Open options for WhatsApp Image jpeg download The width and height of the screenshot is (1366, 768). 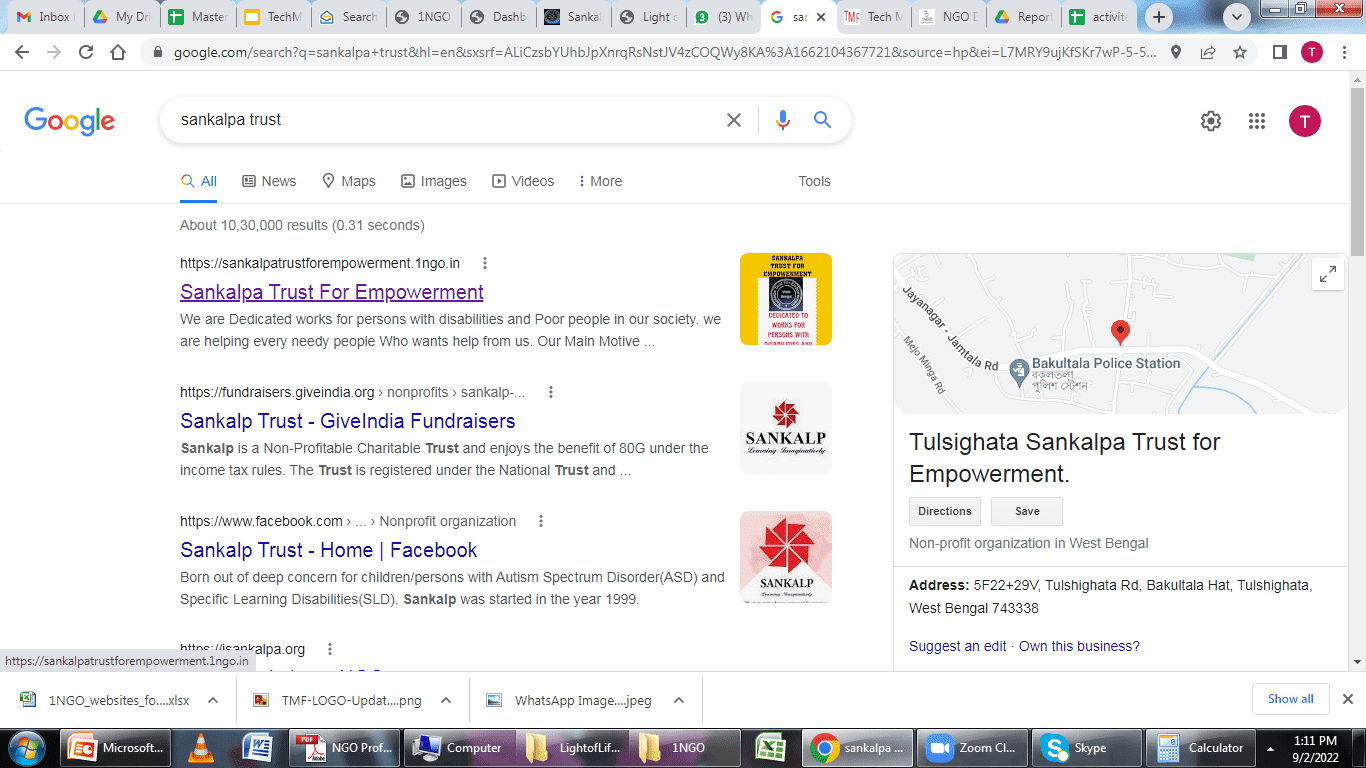coord(678,700)
